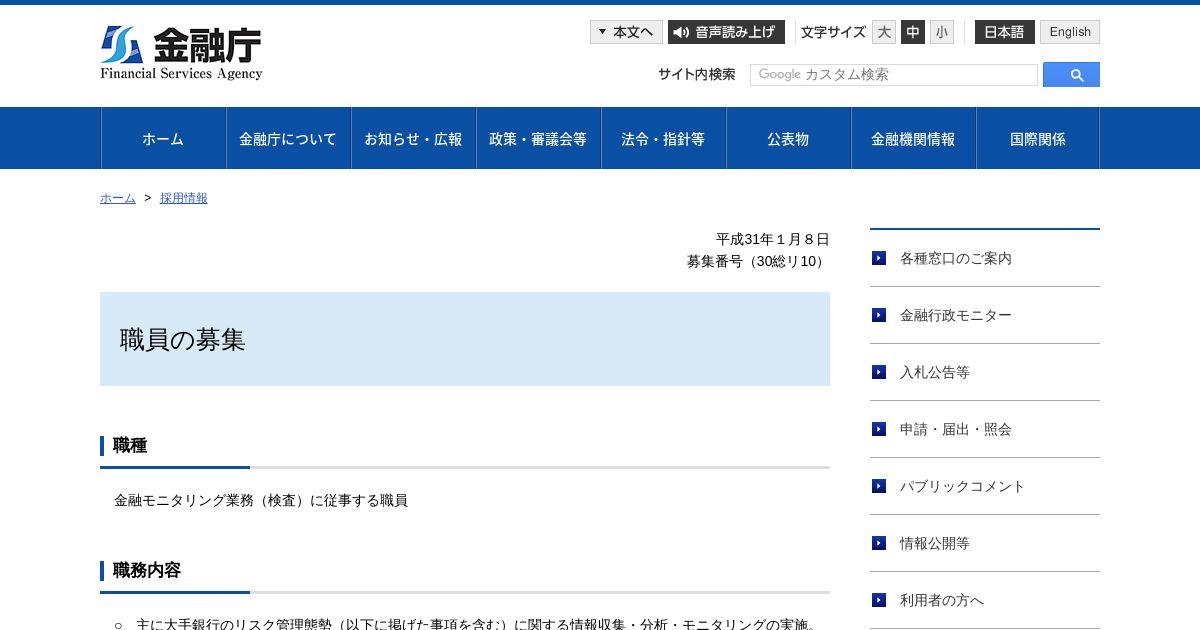Open 各種窓口のご案内 sidebar link
The width and height of the screenshot is (1200, 630).
(x=956, y=258)
